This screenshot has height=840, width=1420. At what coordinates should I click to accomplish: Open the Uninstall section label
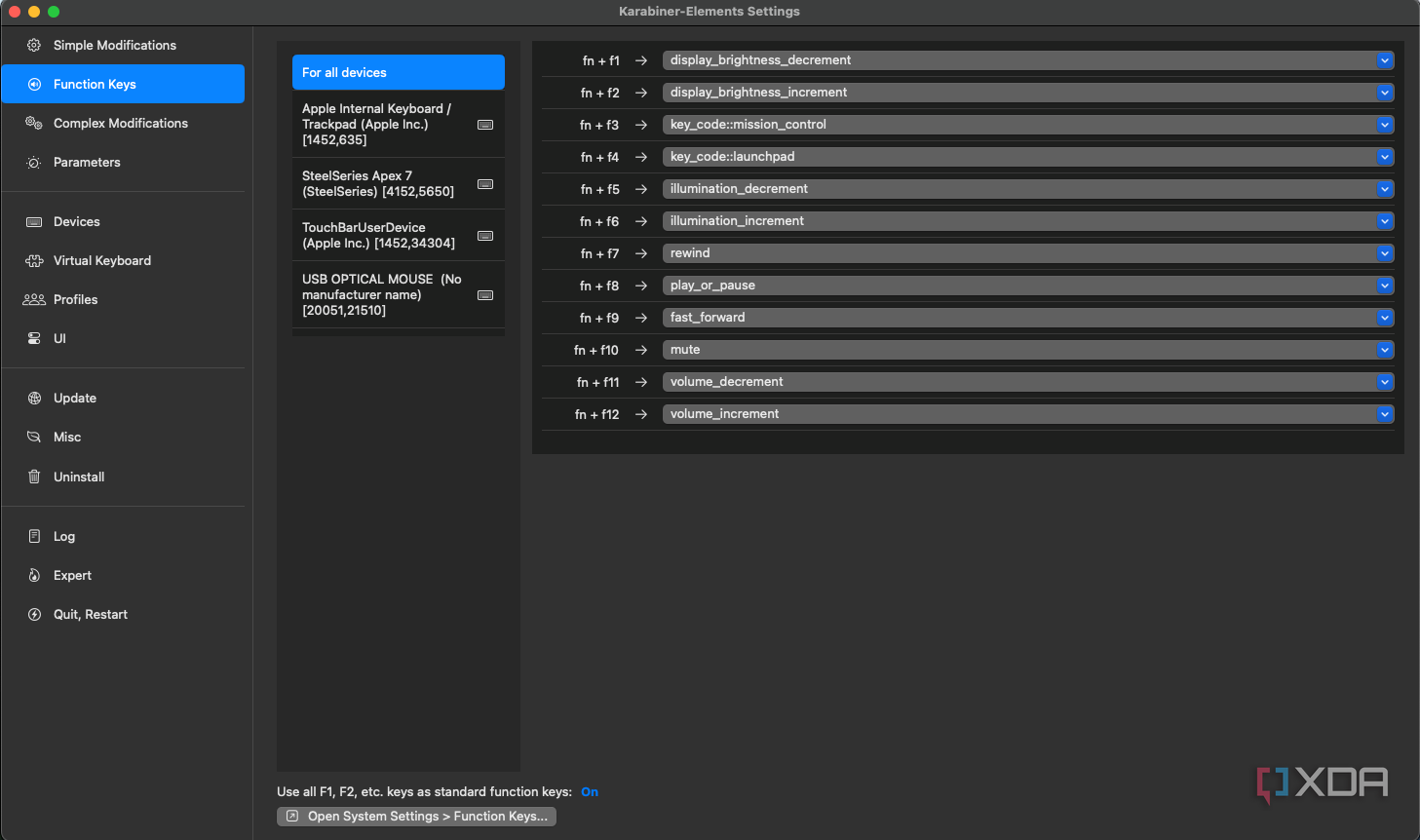tap(79, 477)
